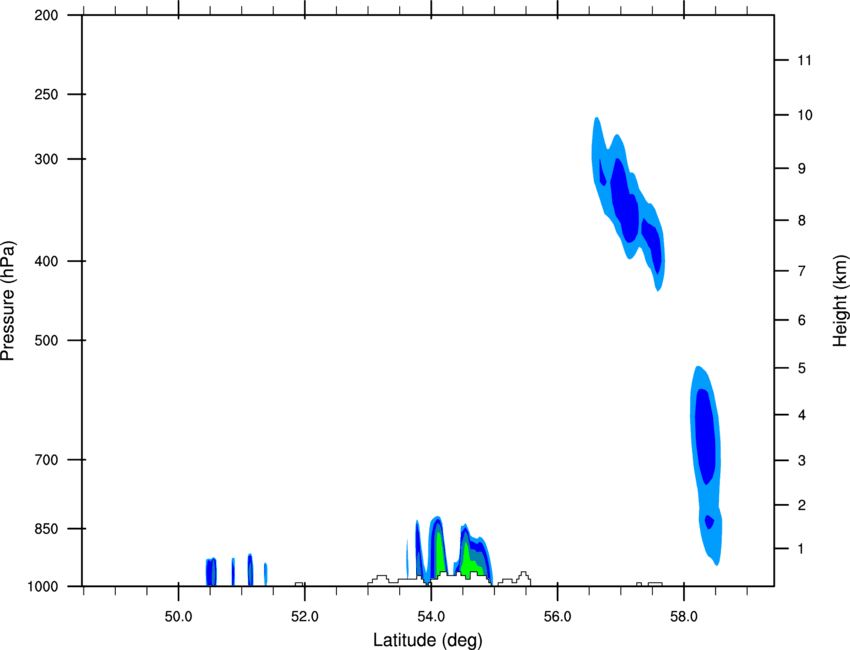Pick the 10 km height label
This screenshot has width=850, height=650.
(805, 115)
